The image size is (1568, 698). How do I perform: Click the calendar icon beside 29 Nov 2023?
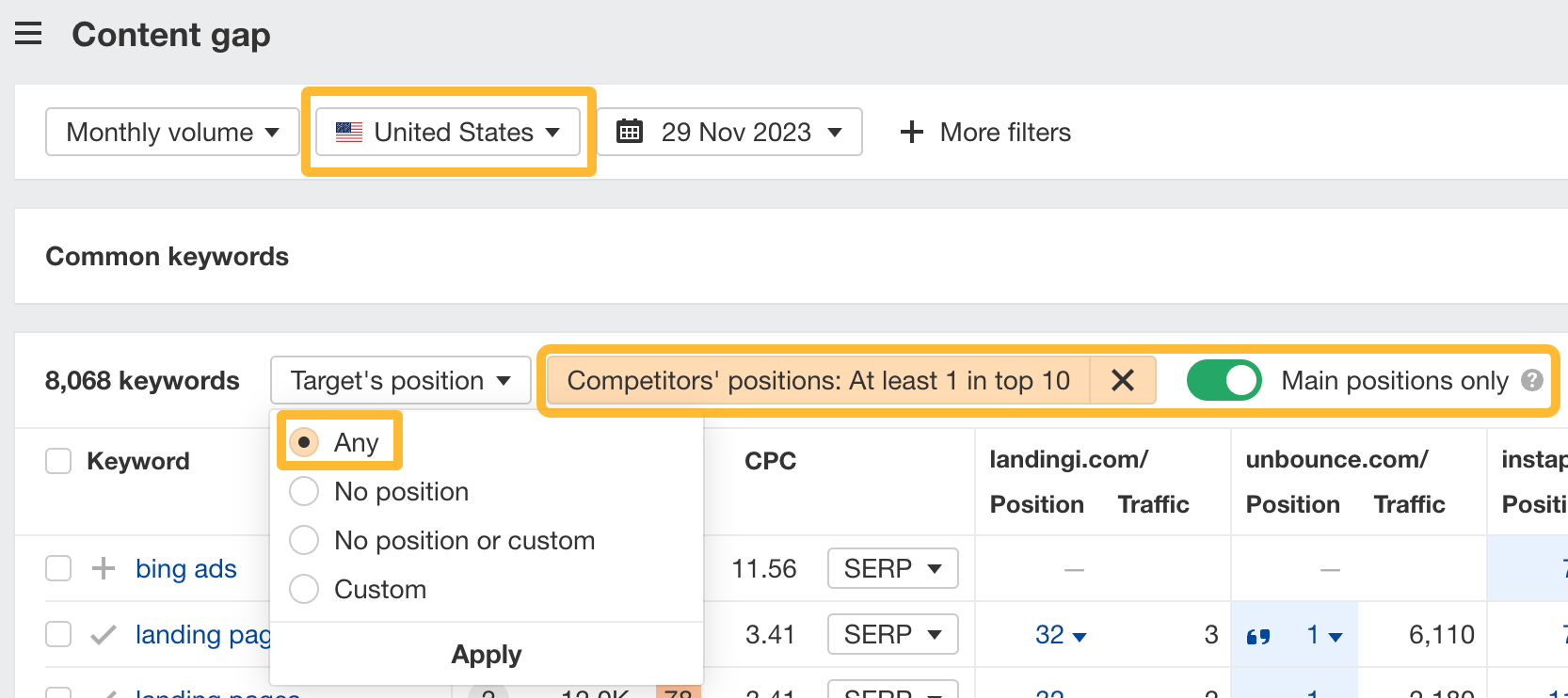coord(630,132)
